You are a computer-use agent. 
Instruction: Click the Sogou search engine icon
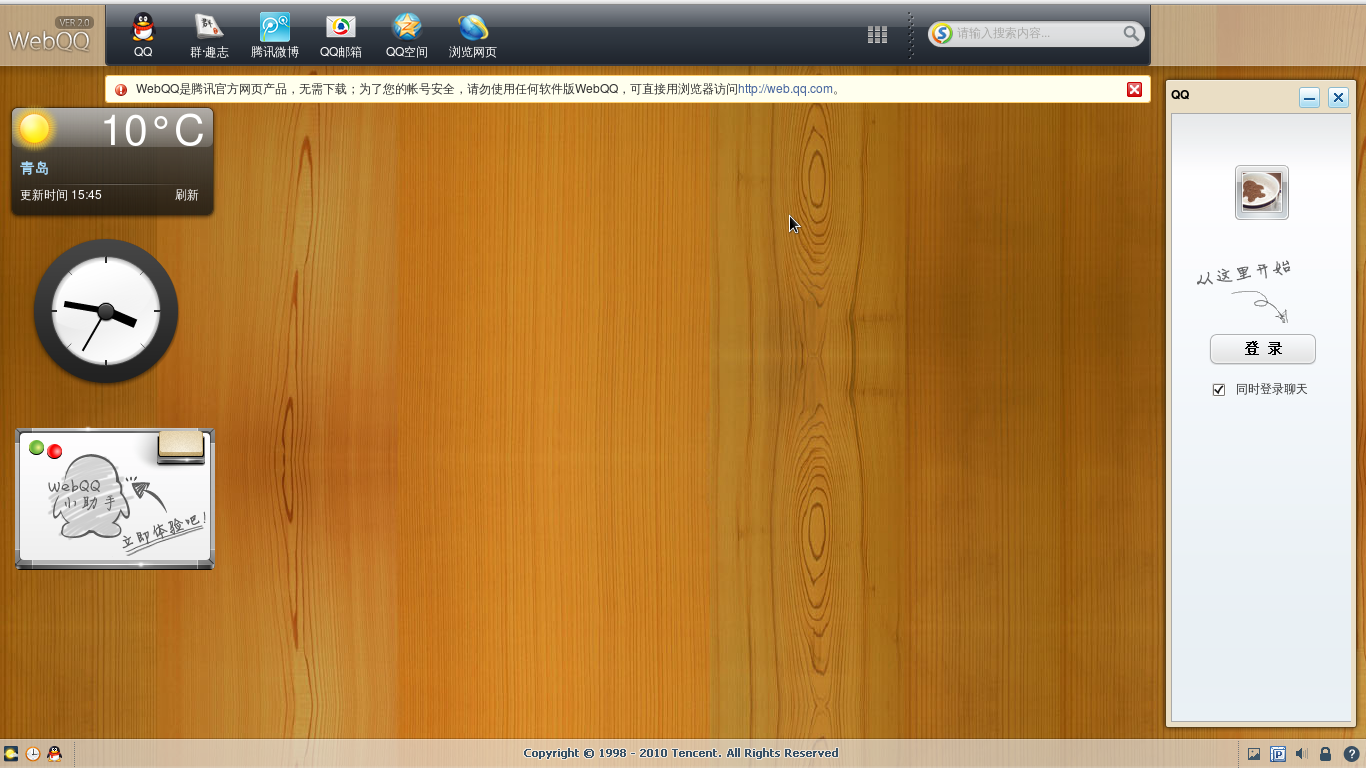(942, 33)
